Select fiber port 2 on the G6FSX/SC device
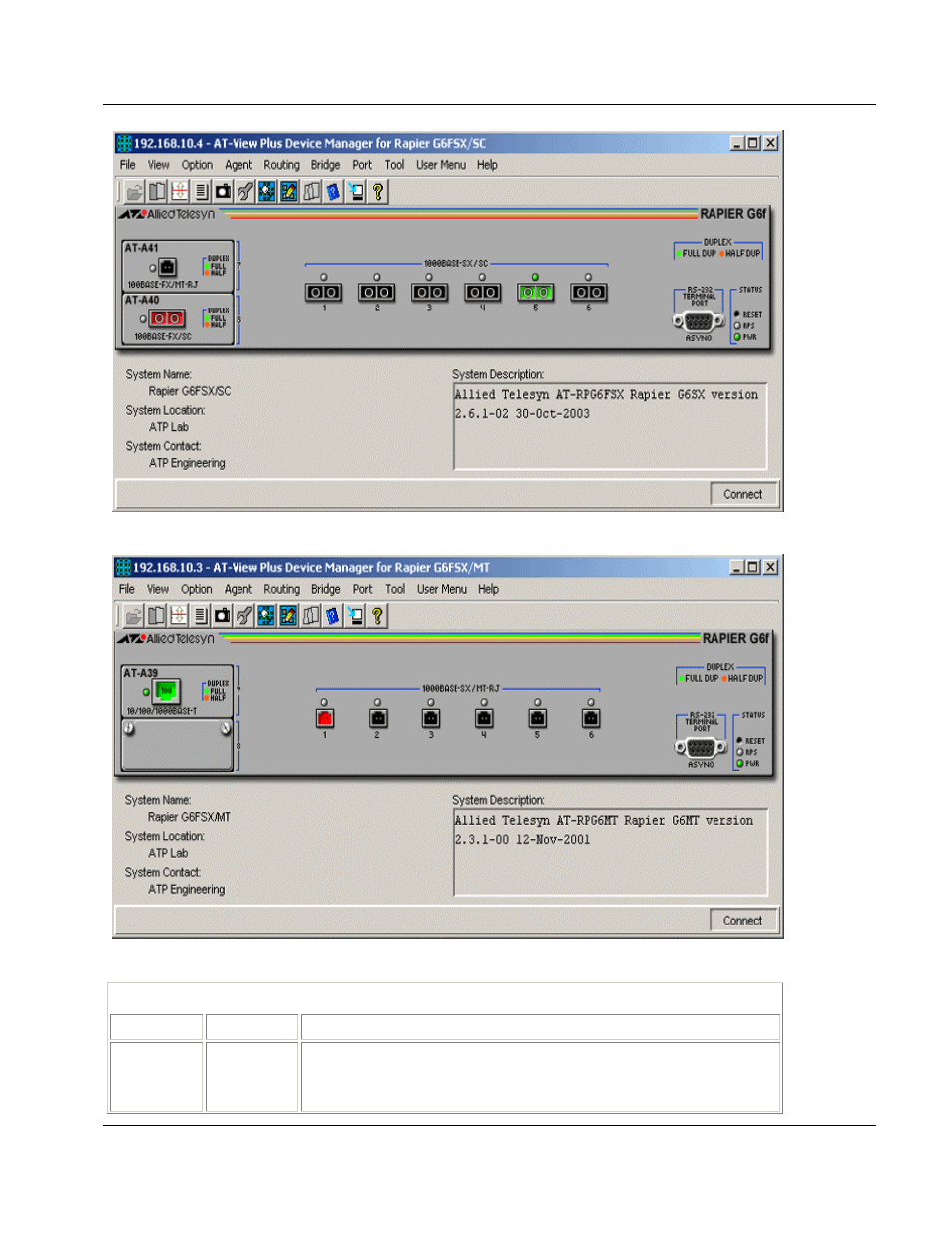952x1233 pixels. [x=376, y=292]
